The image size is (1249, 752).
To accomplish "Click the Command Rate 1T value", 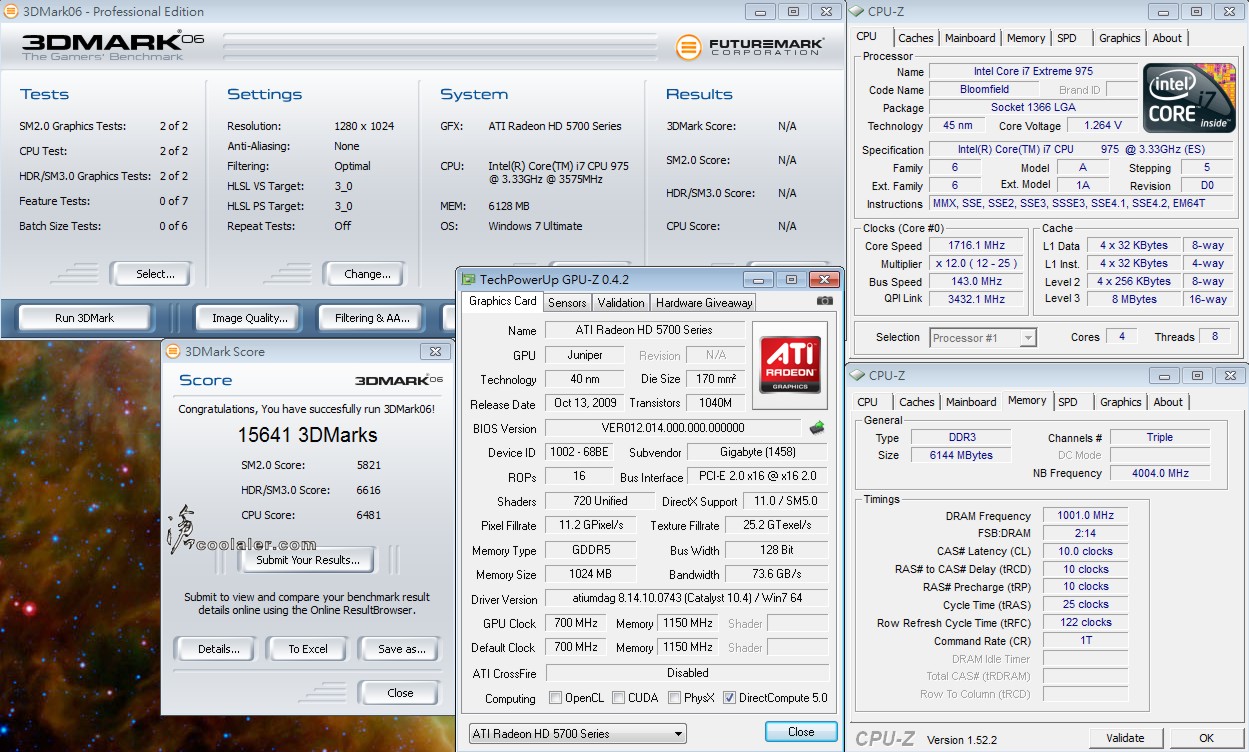I will (1085, 641).
